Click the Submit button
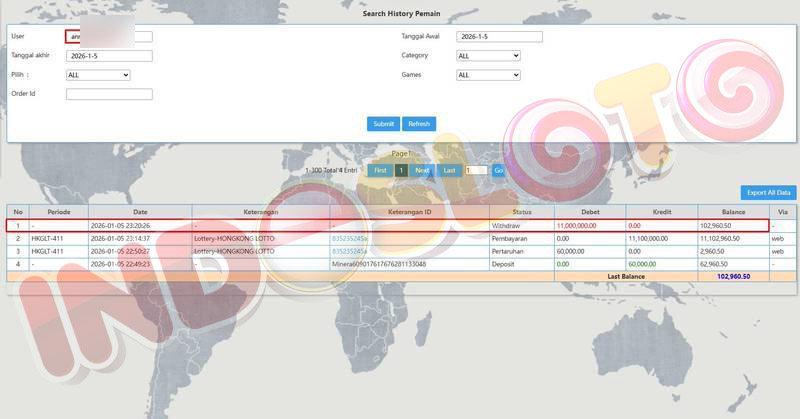This screenshot has width=800, height=419. point(383,124)
